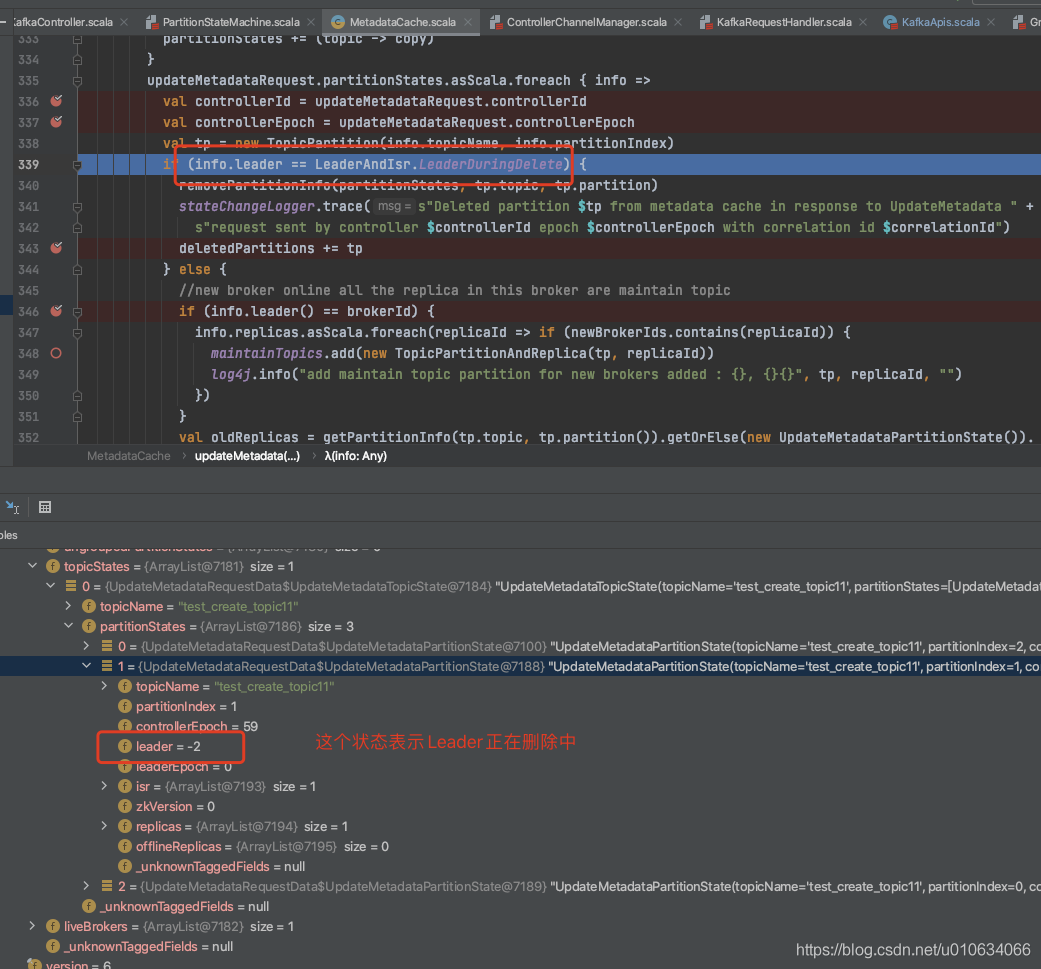Close the PartitionStateMachine.scala tab
This screenshot has height=969, width=1041.
tap(311, 22)
